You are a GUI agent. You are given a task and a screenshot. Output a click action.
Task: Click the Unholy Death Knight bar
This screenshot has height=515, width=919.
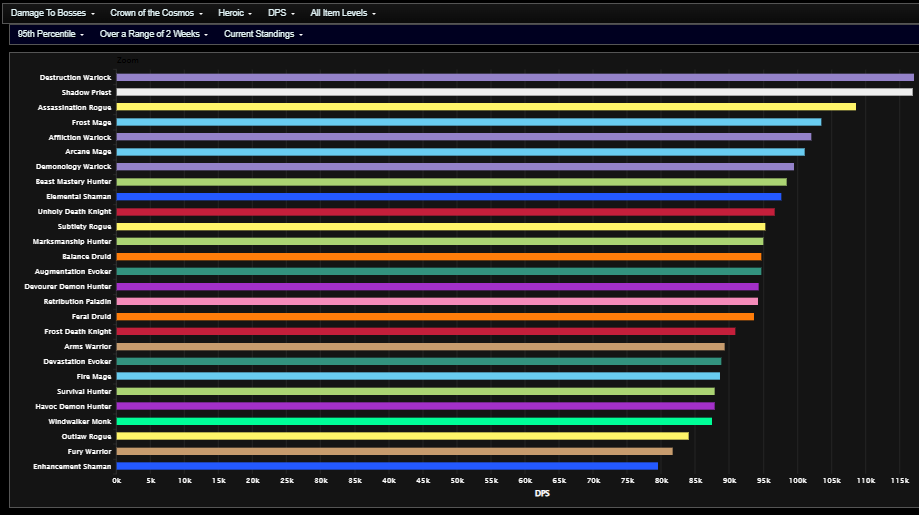(446, 212)
